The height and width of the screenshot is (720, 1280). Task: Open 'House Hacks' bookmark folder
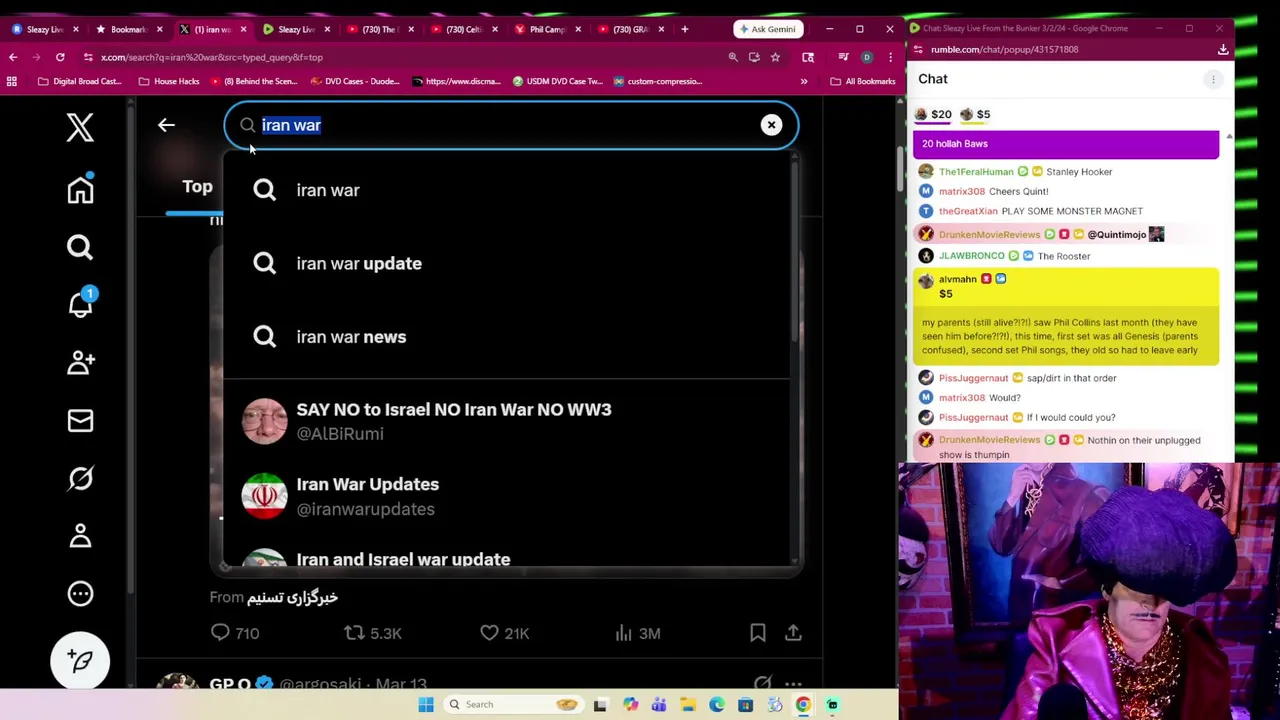pos(169,81)
